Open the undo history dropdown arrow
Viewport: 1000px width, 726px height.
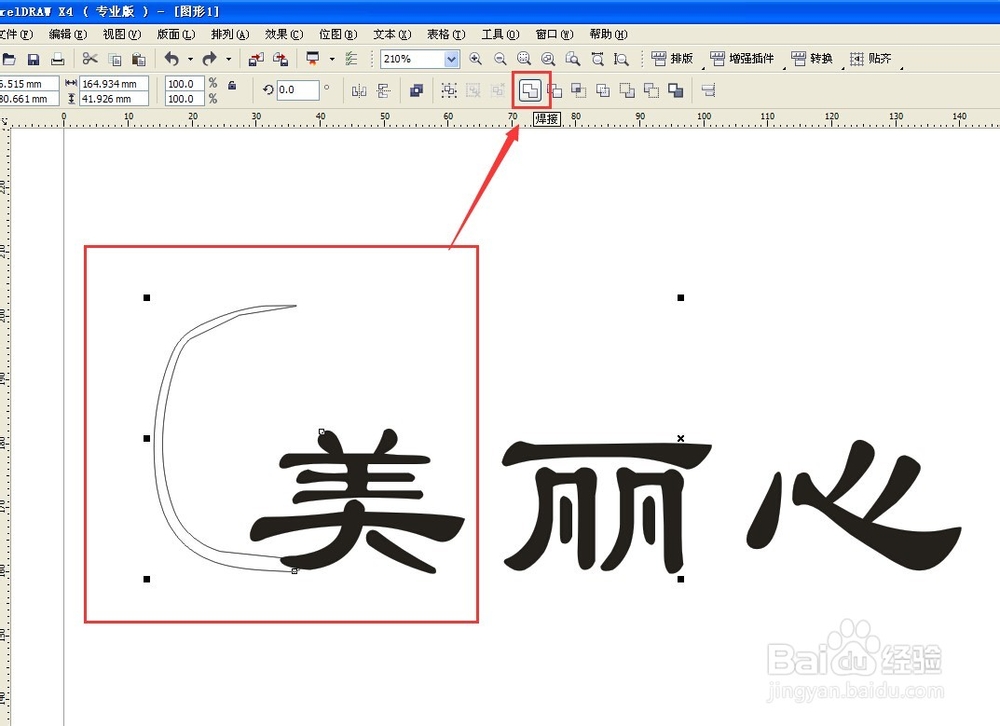pyautogui.click(x=190, y=59)
